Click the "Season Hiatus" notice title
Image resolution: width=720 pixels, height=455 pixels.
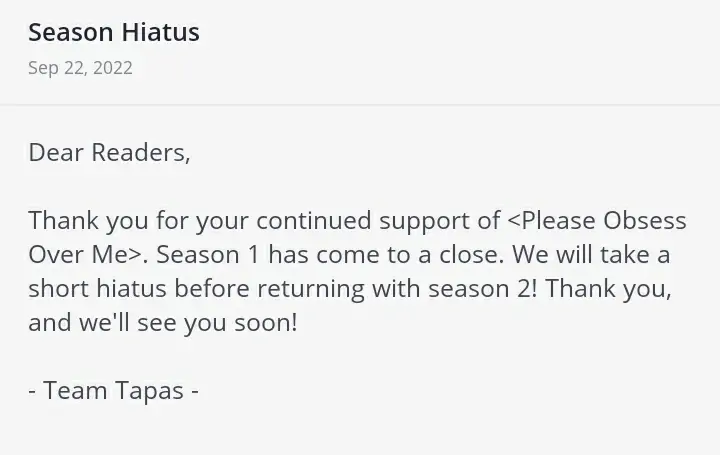(x=114, y=32)
